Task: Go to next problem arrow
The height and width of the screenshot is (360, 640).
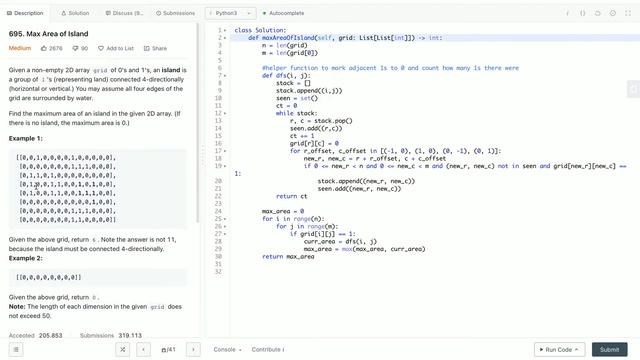Action: (193, 349)
